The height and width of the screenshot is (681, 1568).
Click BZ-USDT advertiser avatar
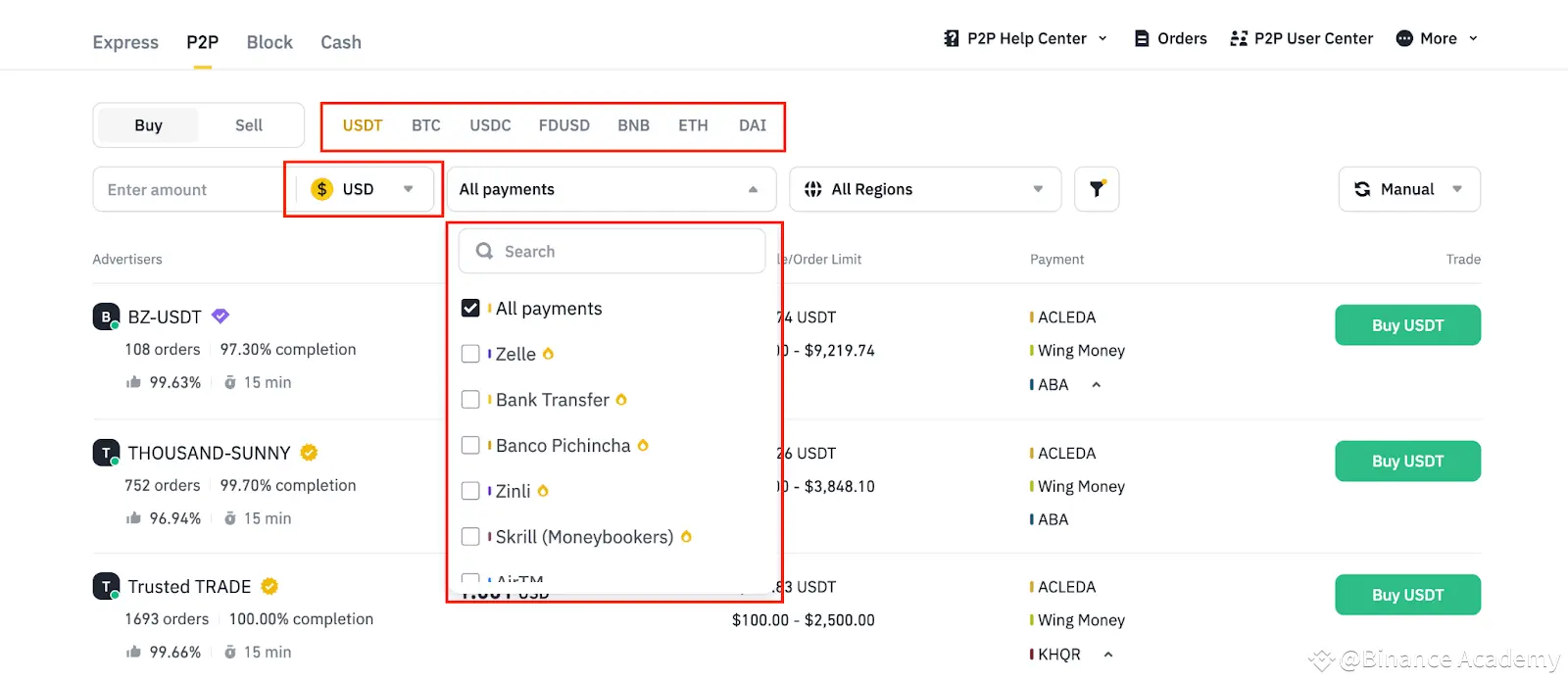pyautogui.click(x=106, y=316)
